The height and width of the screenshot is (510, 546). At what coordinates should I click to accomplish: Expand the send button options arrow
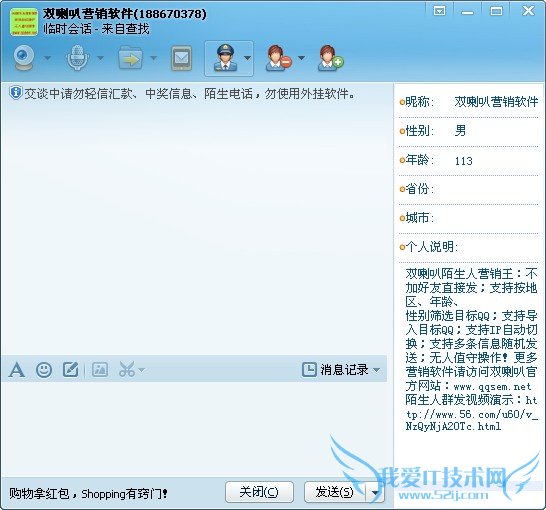click(375, 493)
